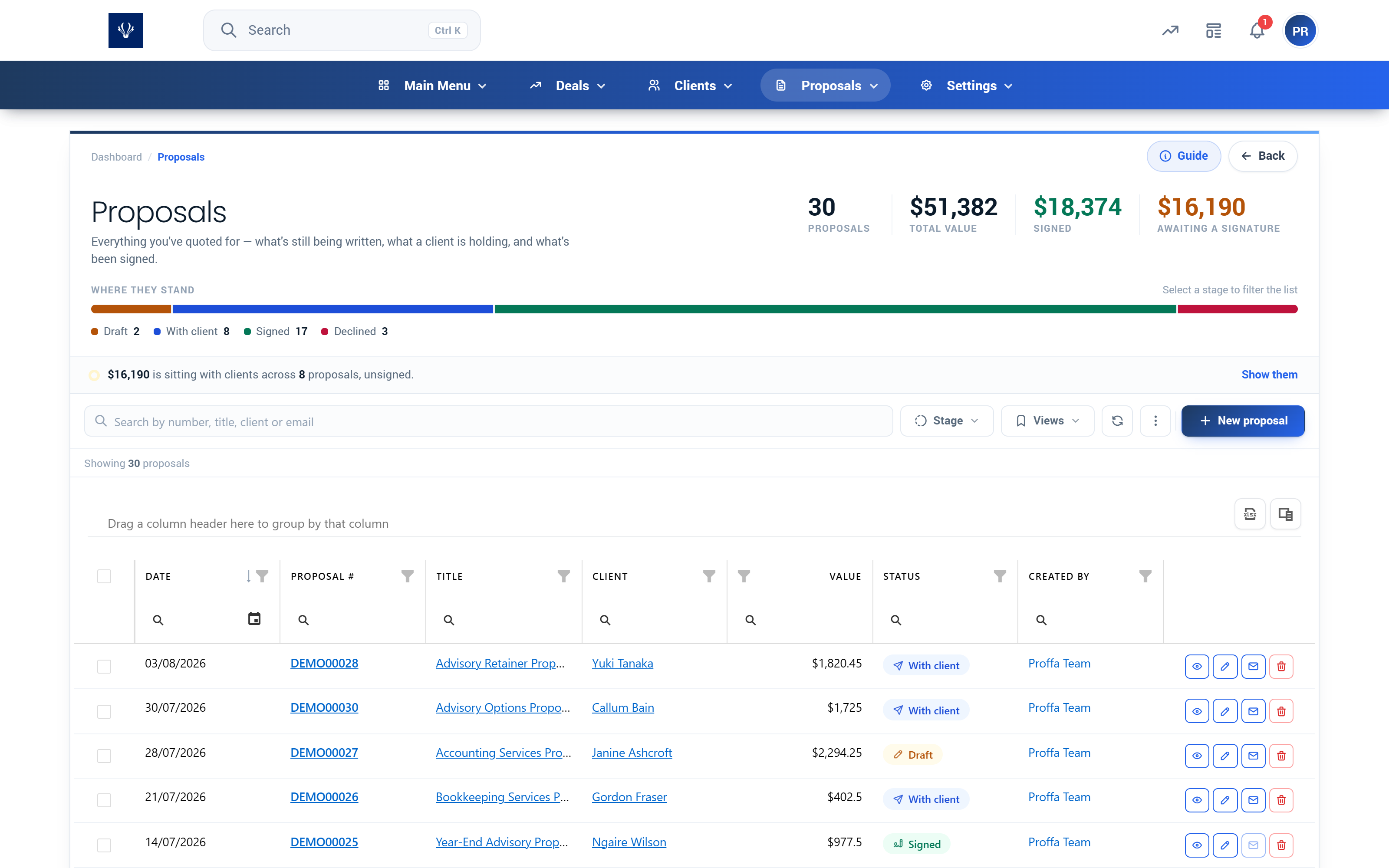
Task: Click the New proposal button
Action: [1243, 421]
